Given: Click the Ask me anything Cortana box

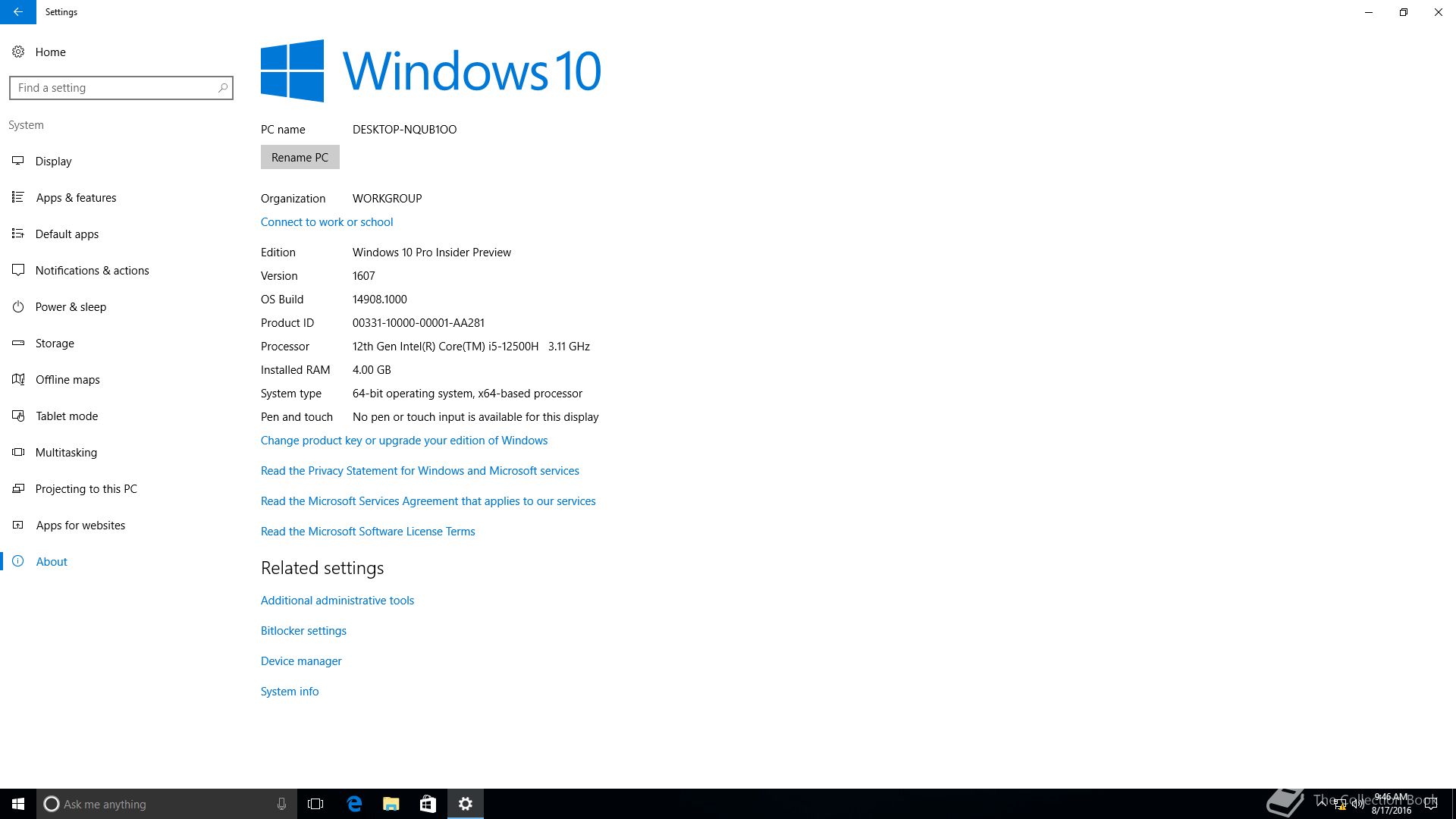Looking at the screenshot, I should point(167,804).
